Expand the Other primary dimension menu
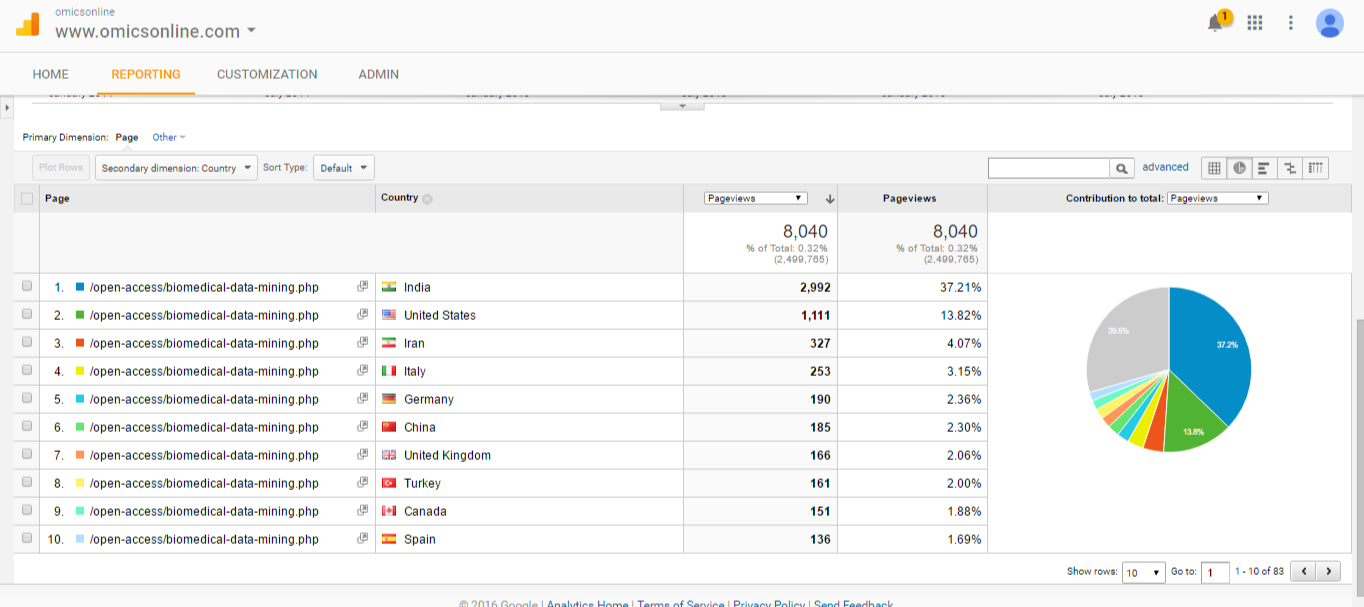This screenshot has height=607, width=1364. point(169,137)
